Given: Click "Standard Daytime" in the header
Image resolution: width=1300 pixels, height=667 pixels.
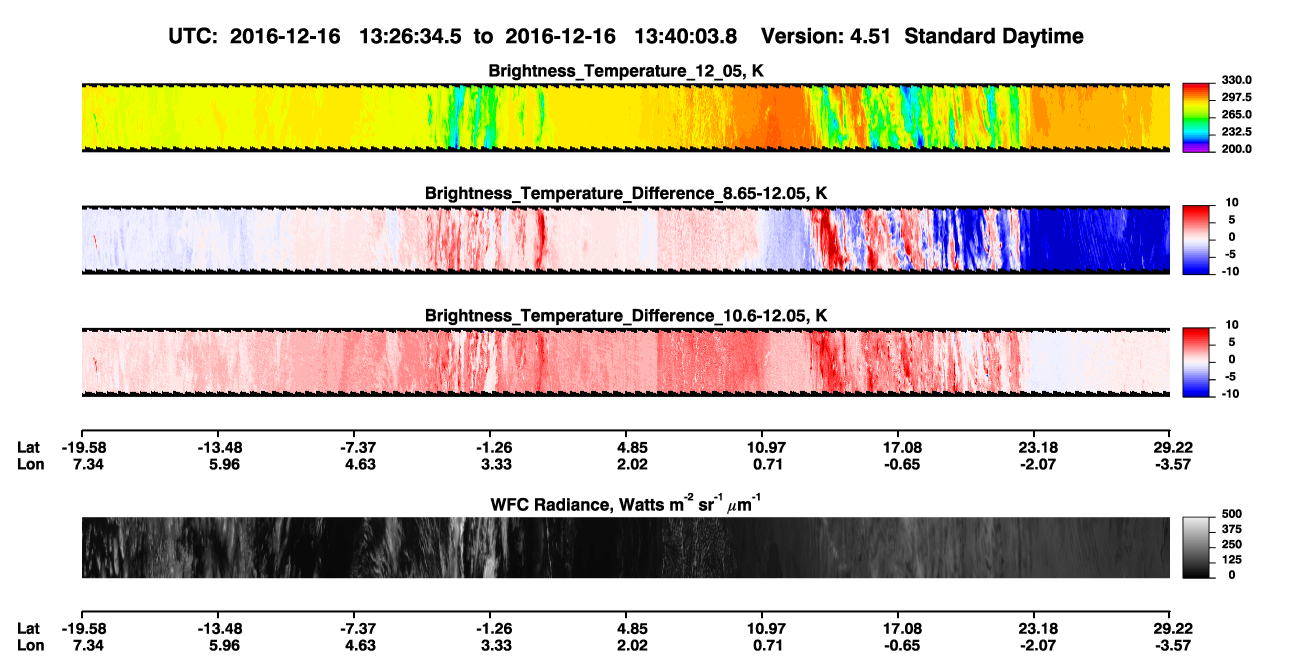Looking at the screenshot, I should 992,37.
